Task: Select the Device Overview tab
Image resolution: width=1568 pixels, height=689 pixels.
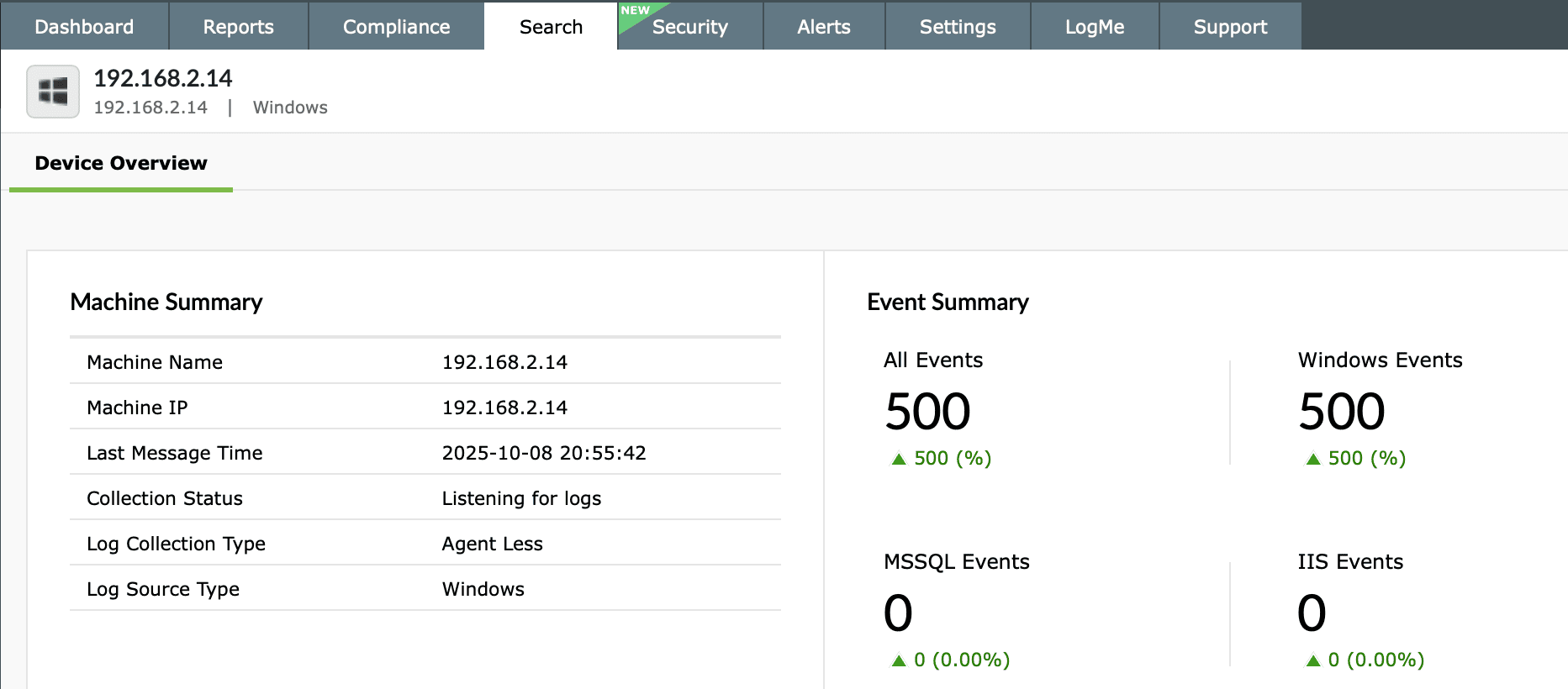Action: [x=121, y=163]
